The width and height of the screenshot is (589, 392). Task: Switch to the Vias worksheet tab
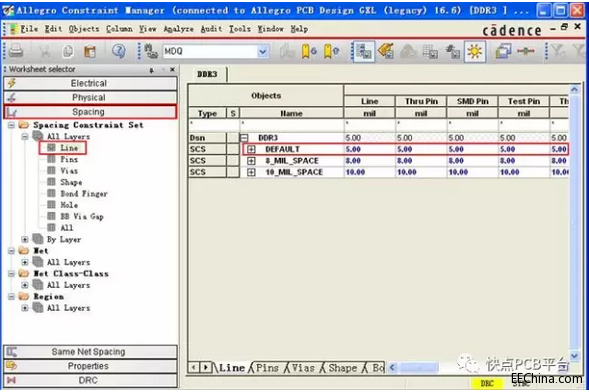click(303, 368)
